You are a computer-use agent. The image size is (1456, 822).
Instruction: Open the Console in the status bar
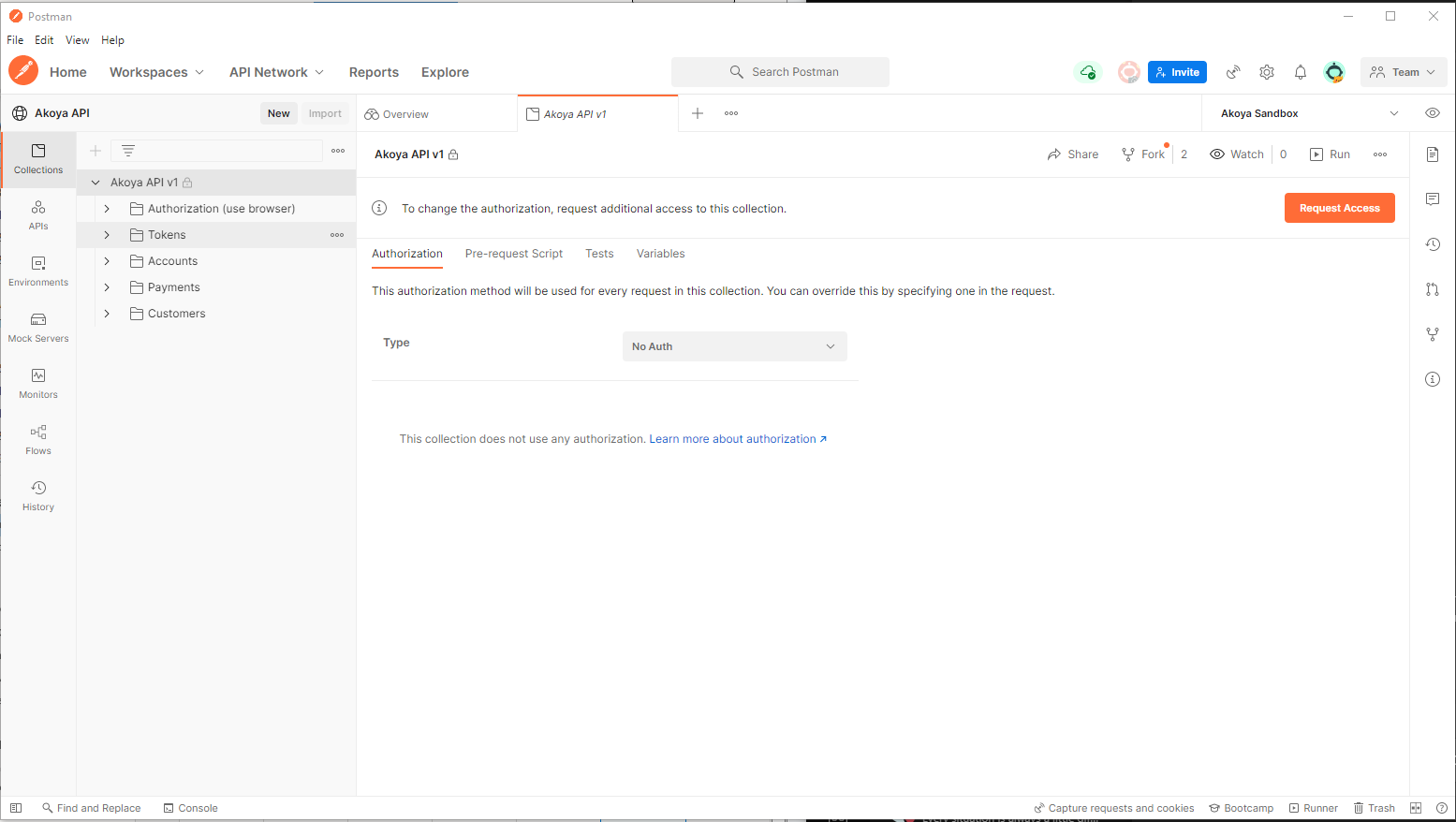click(190, 808)
